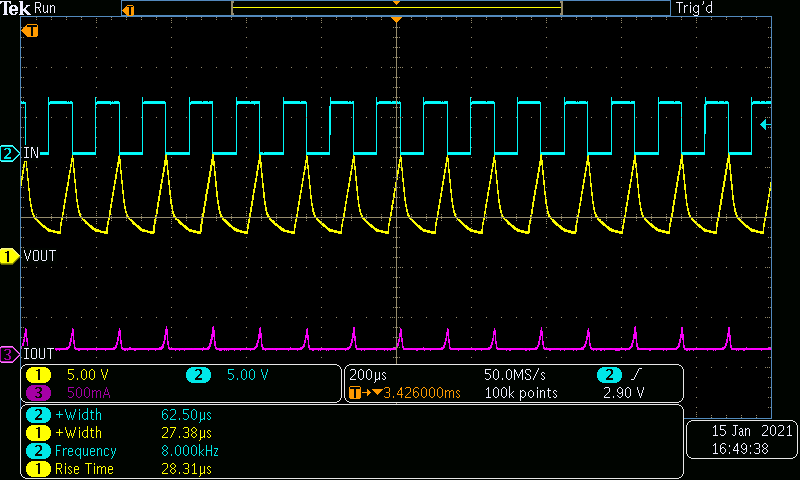
Task: Click the trigger T icon in the record view bar
Action: pos(127,9)
